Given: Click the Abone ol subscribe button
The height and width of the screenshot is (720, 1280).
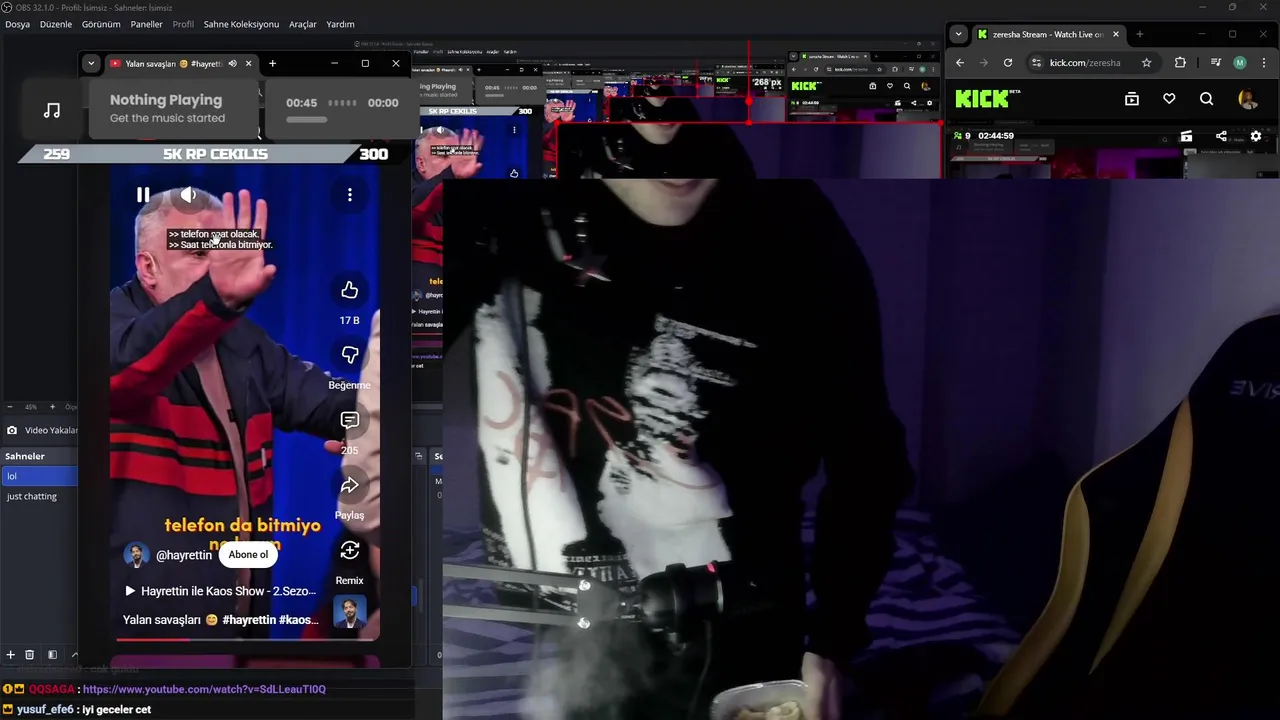Looking at the screenshot, I should click(248, 555).
